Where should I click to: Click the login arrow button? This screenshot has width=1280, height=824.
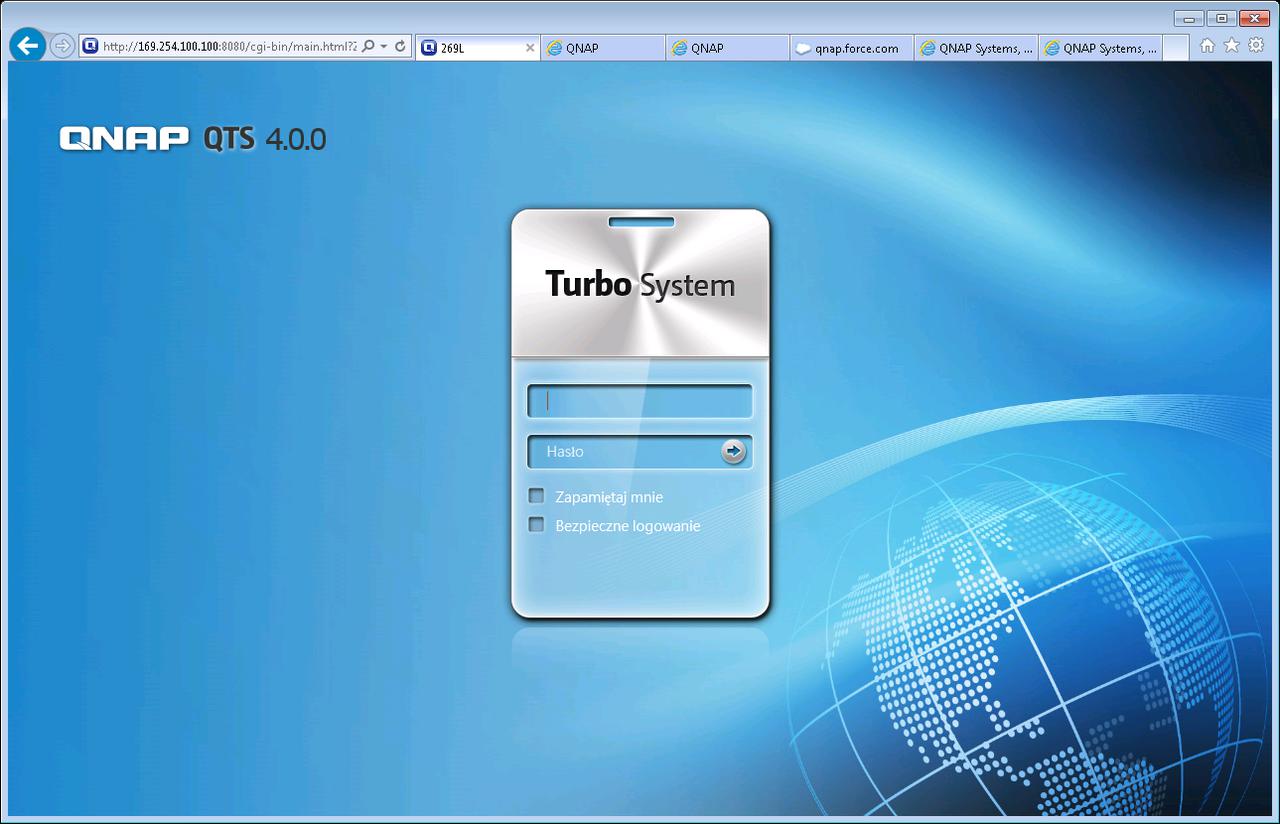coord(734,452)
